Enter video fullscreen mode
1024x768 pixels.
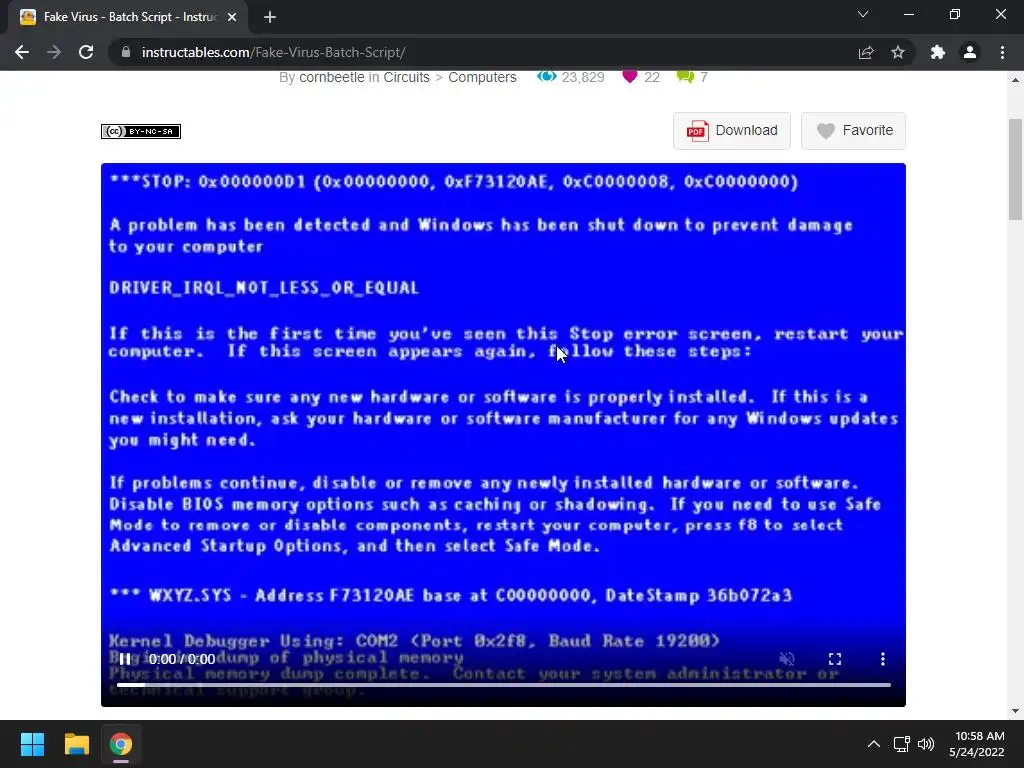(835, 659)
